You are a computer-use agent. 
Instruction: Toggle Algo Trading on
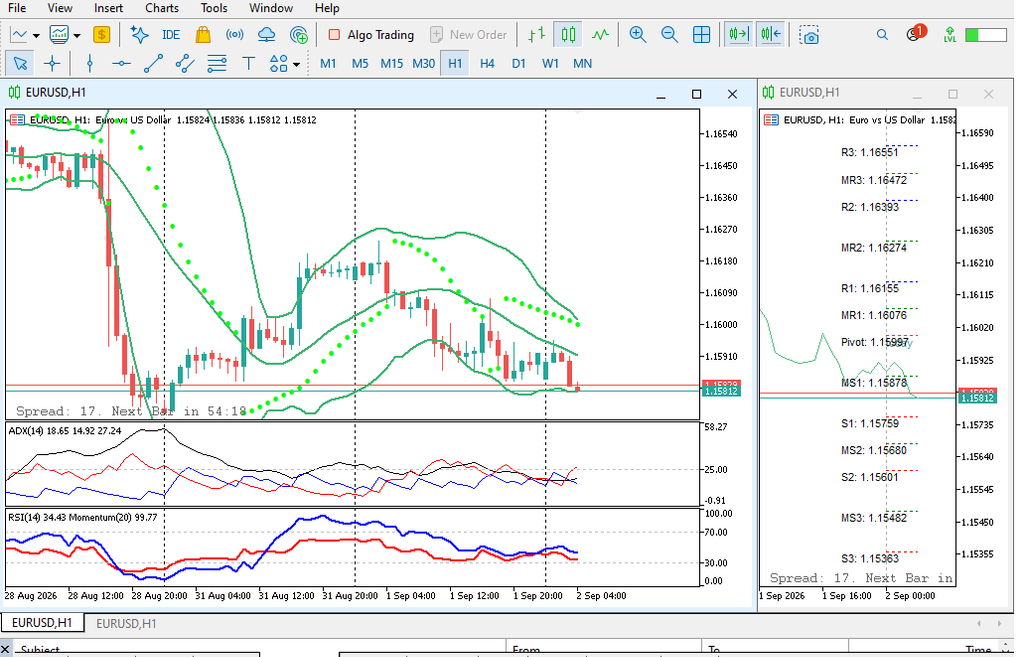coord(371,35)
